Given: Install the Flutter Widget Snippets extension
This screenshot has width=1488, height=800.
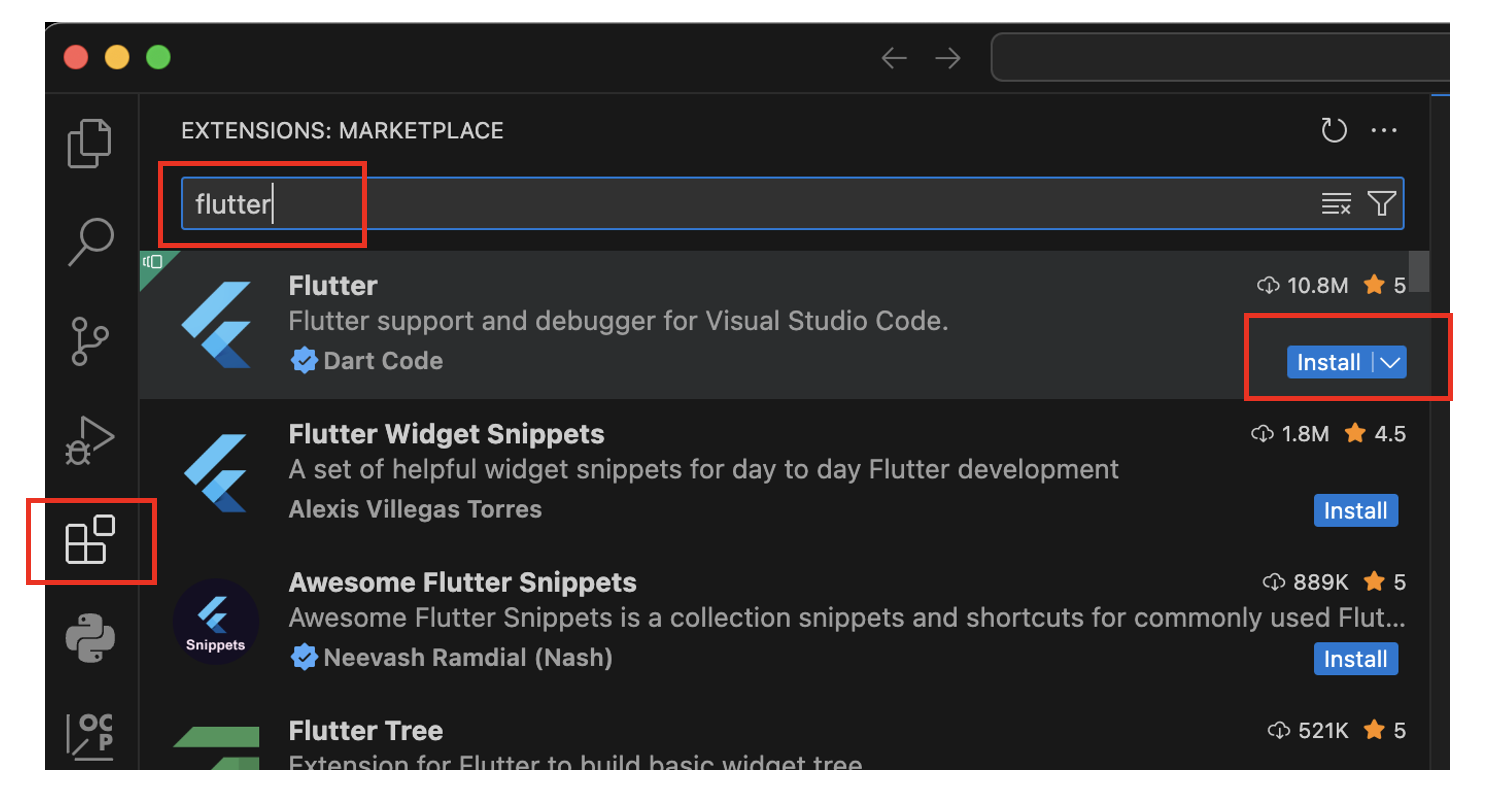Looking at the screenshot, I should (1355, 511).
